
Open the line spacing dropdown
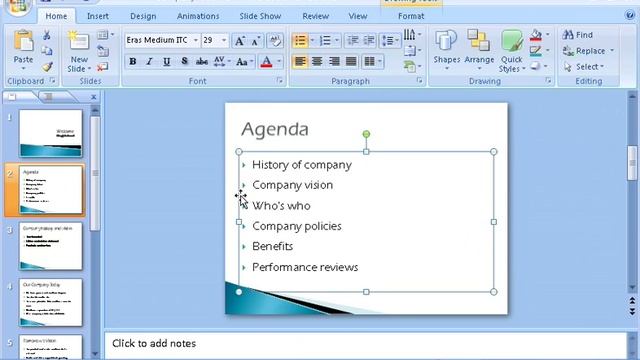click(390, 40)
